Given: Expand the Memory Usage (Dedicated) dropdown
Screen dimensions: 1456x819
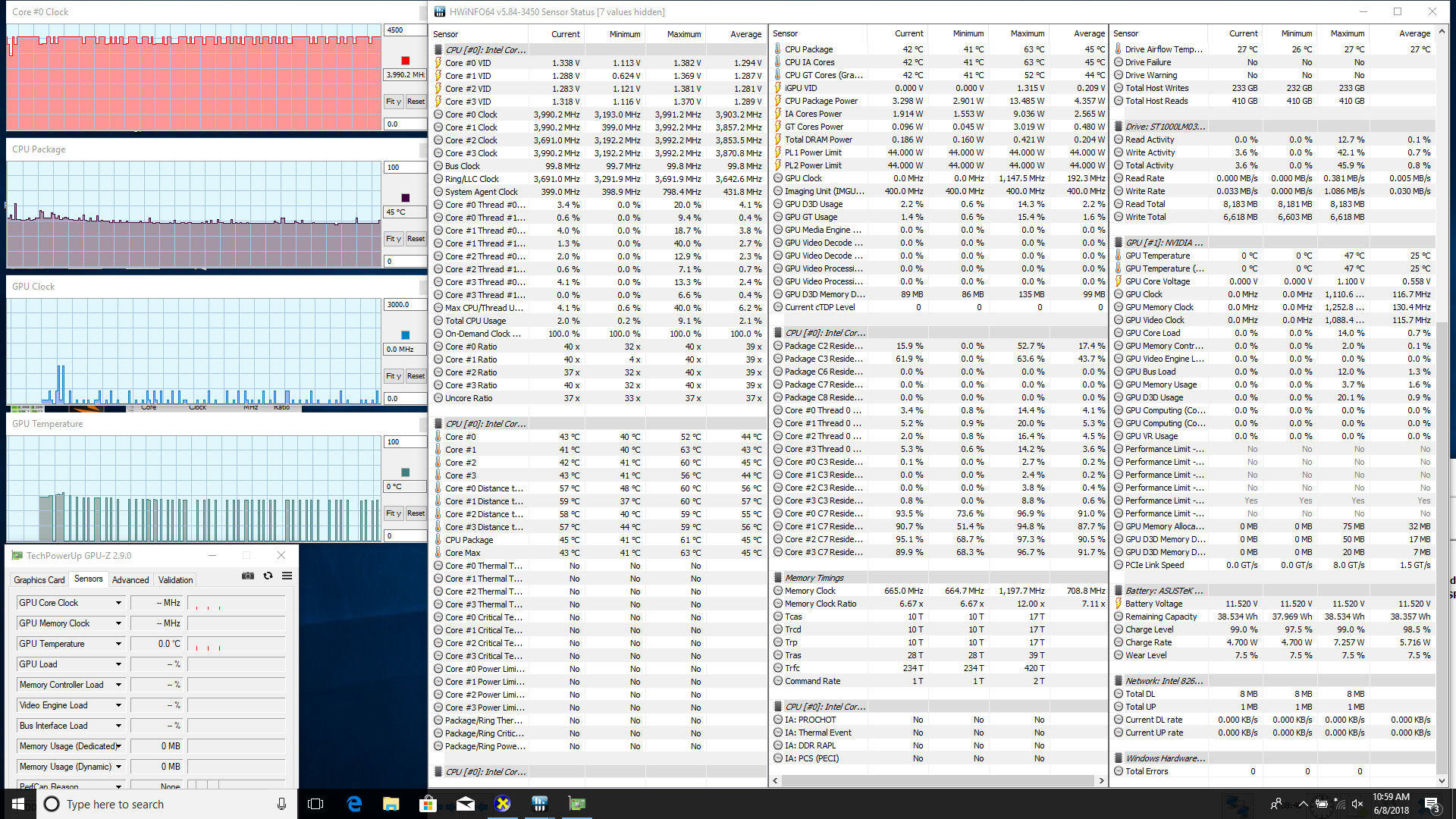Looking at the screenshot, I should click(x=118, y=746).
